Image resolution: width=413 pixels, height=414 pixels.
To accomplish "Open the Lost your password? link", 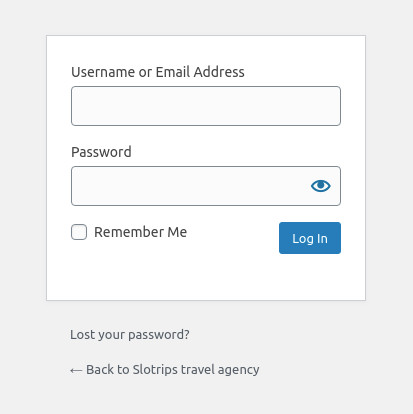I will click(130, 335).
